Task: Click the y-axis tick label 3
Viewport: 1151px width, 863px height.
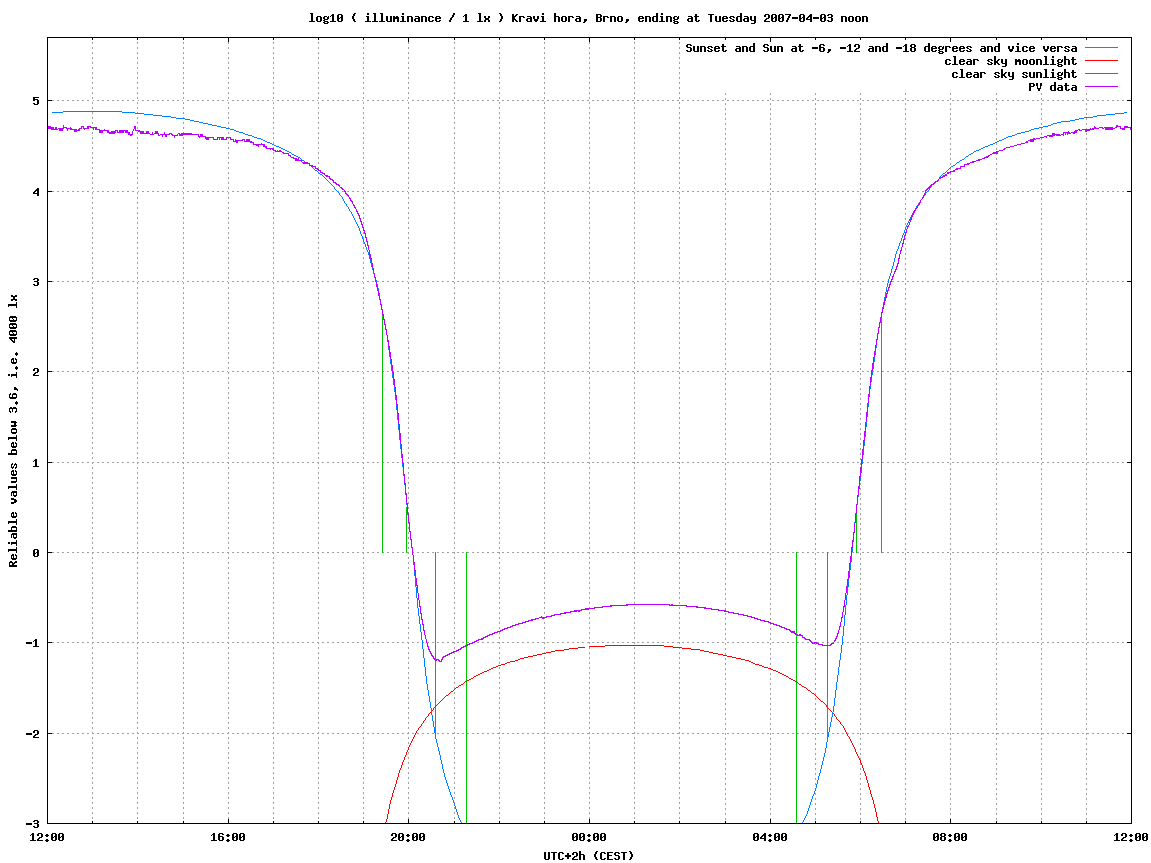Action: (x=36, y=282)
